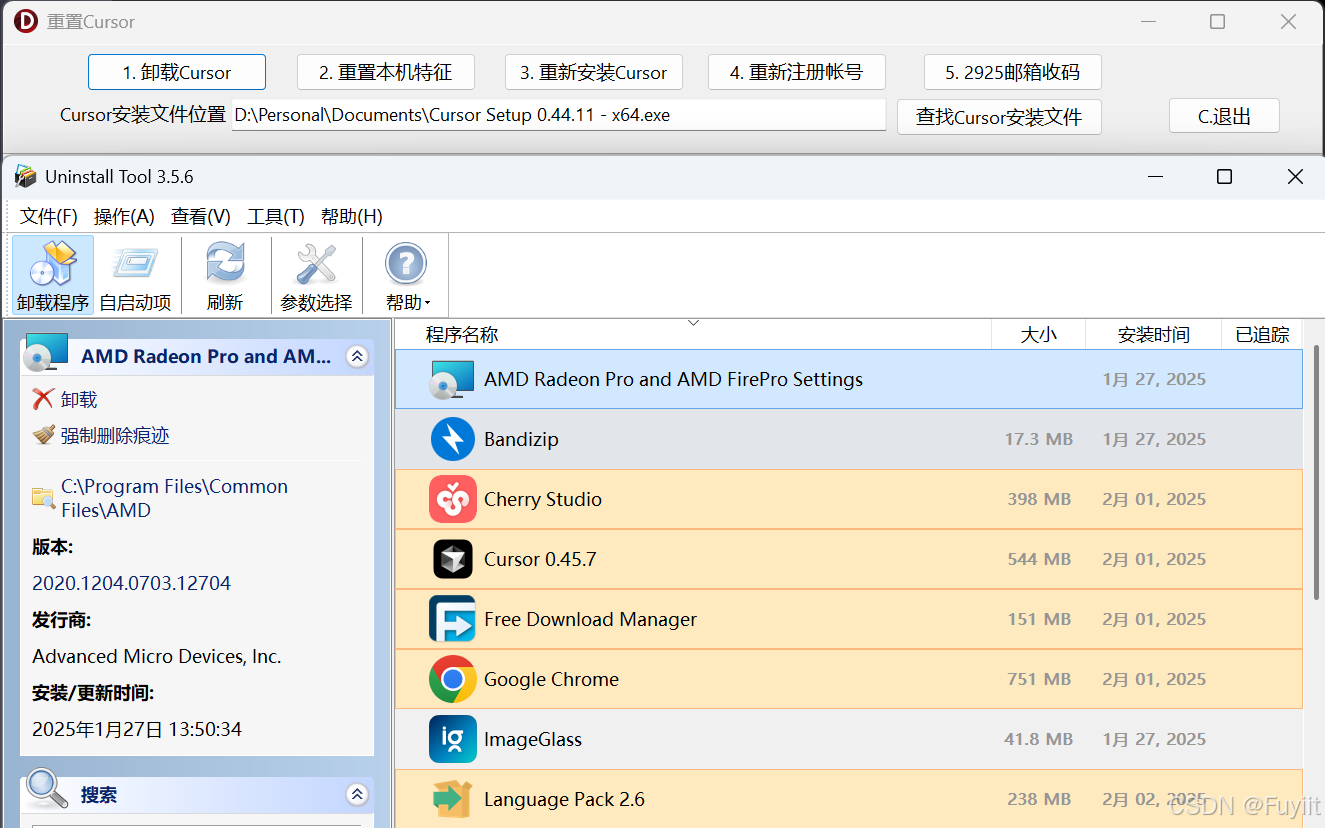The height and width of the screenshot is (828, 1325).
Task: Click the AMD monitor icon in details header
Action: (46, 354)
